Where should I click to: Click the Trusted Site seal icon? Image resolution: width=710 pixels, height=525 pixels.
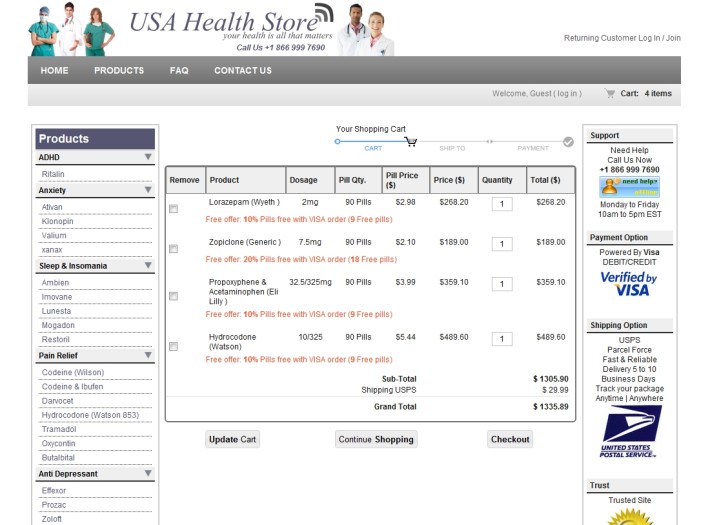click(x=629, y=517)
